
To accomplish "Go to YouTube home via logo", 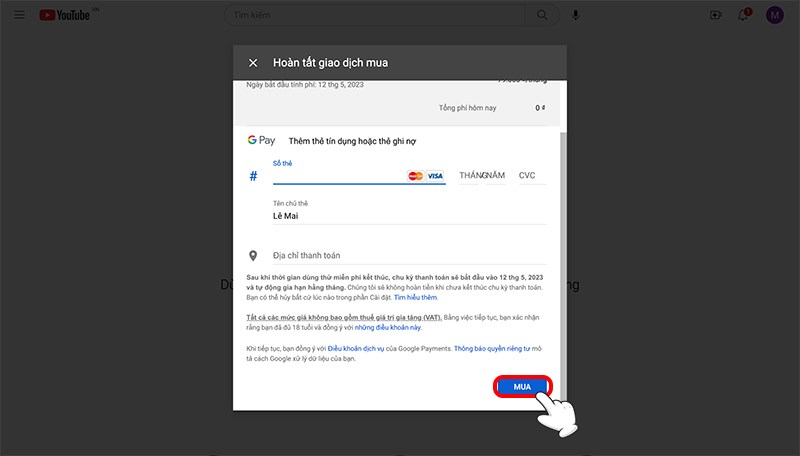I will [x=65, y=15].
